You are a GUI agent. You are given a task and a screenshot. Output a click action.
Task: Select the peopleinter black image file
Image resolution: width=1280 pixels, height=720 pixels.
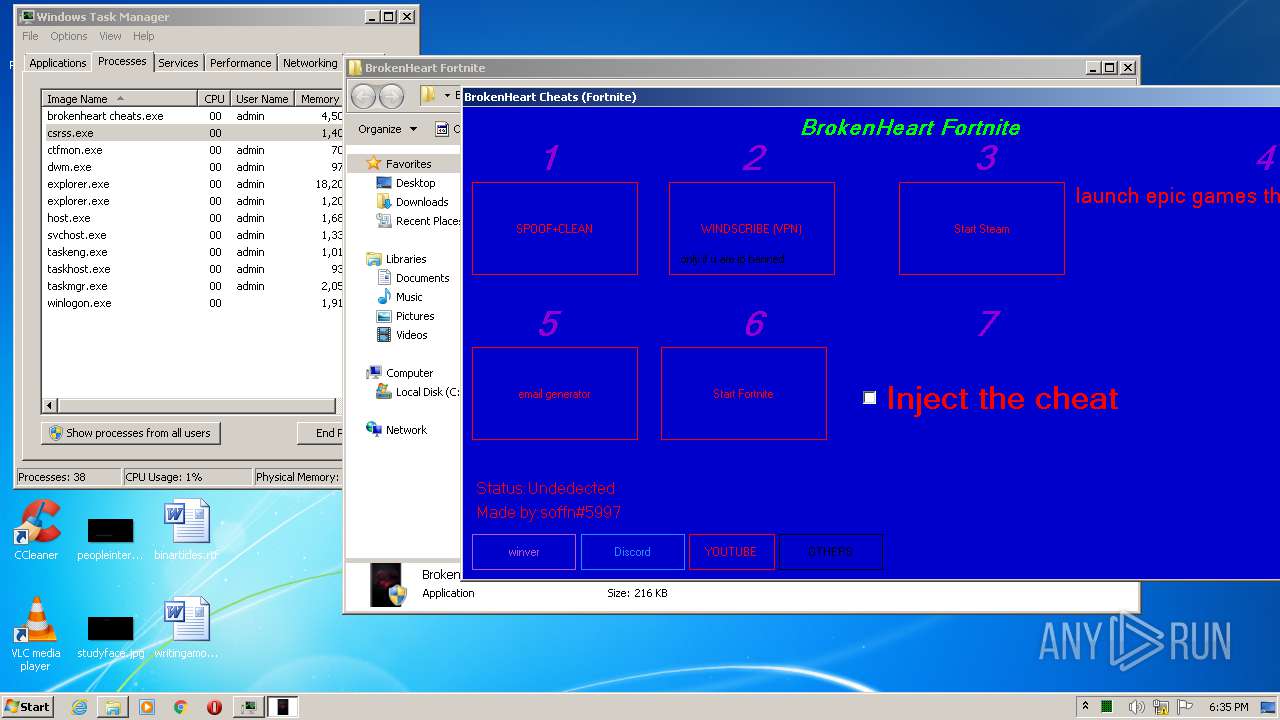(x=110, y=538)
